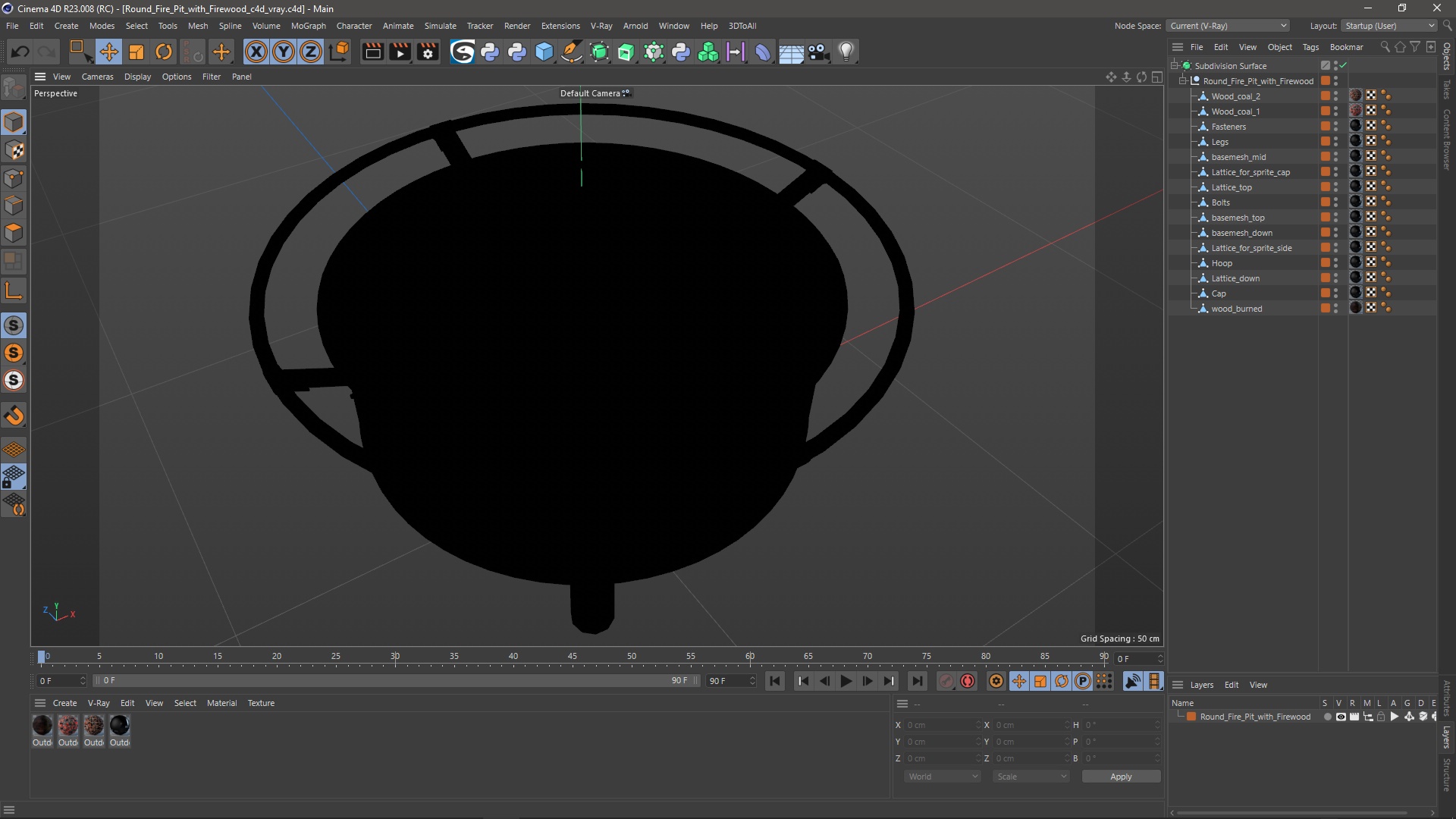Open the Node Space dropdown
Screen dimensions: 1456x819
tap(1227, 26)
